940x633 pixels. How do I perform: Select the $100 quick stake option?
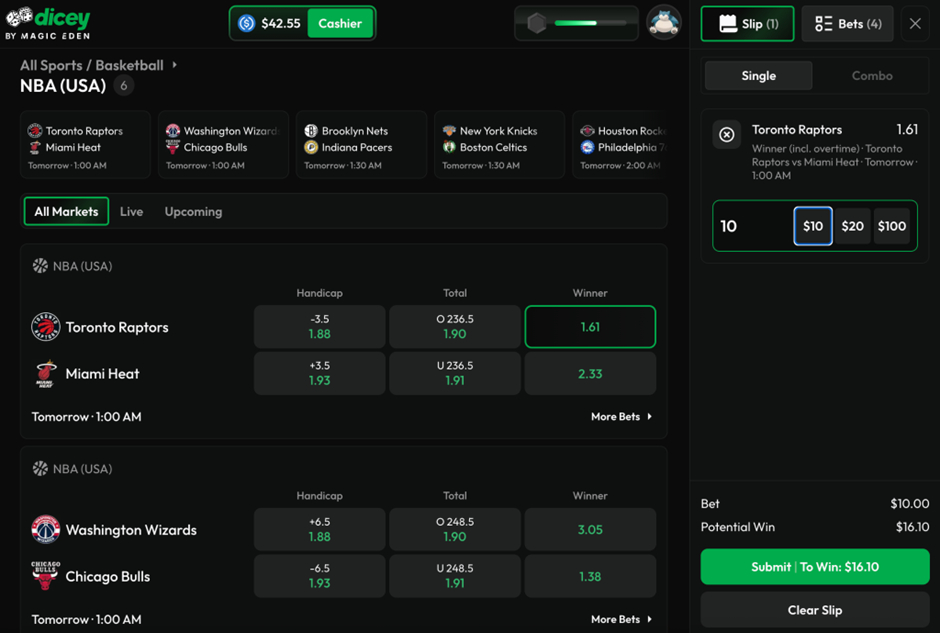pyautogui.click(x=892, y=226)
